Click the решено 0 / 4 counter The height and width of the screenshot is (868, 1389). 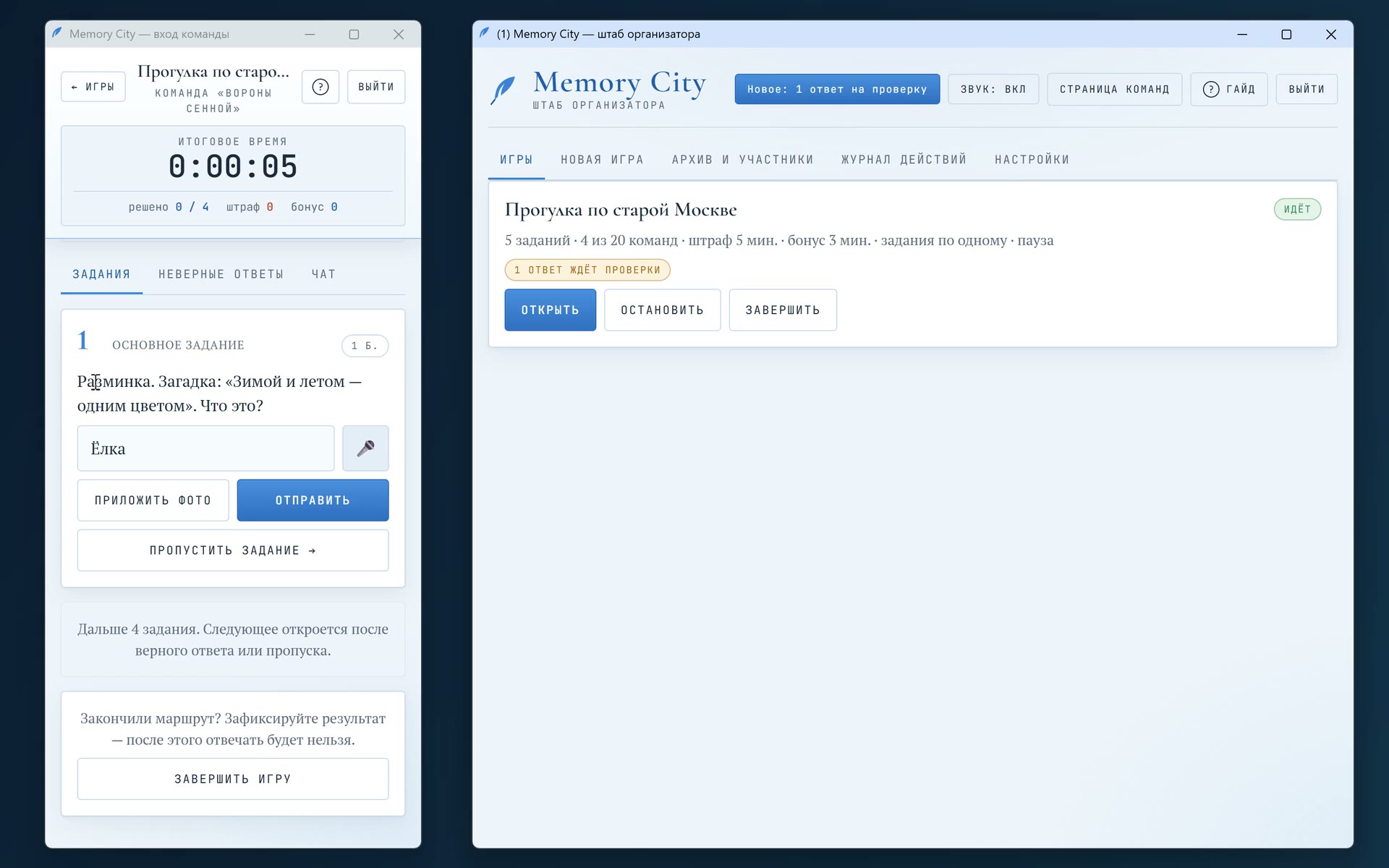click(x=169, y=208)
